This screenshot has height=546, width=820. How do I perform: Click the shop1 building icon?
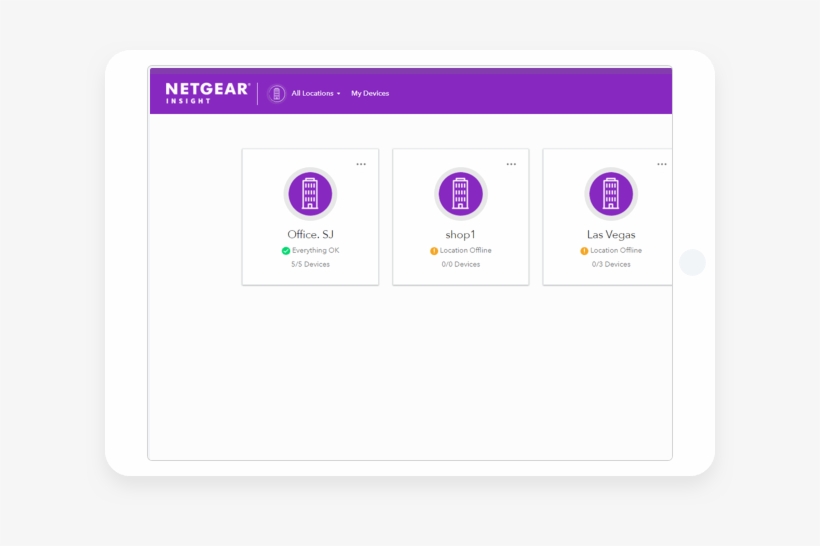(461, 194)
